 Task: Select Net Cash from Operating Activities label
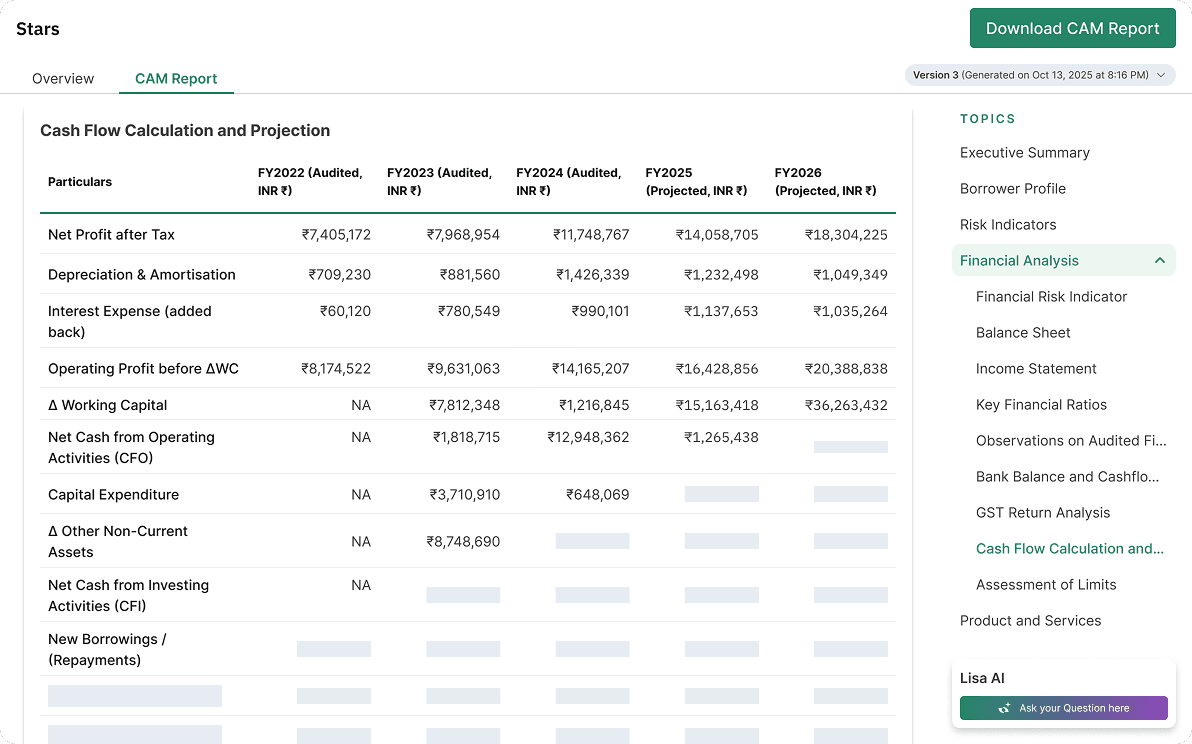point(131,448)
